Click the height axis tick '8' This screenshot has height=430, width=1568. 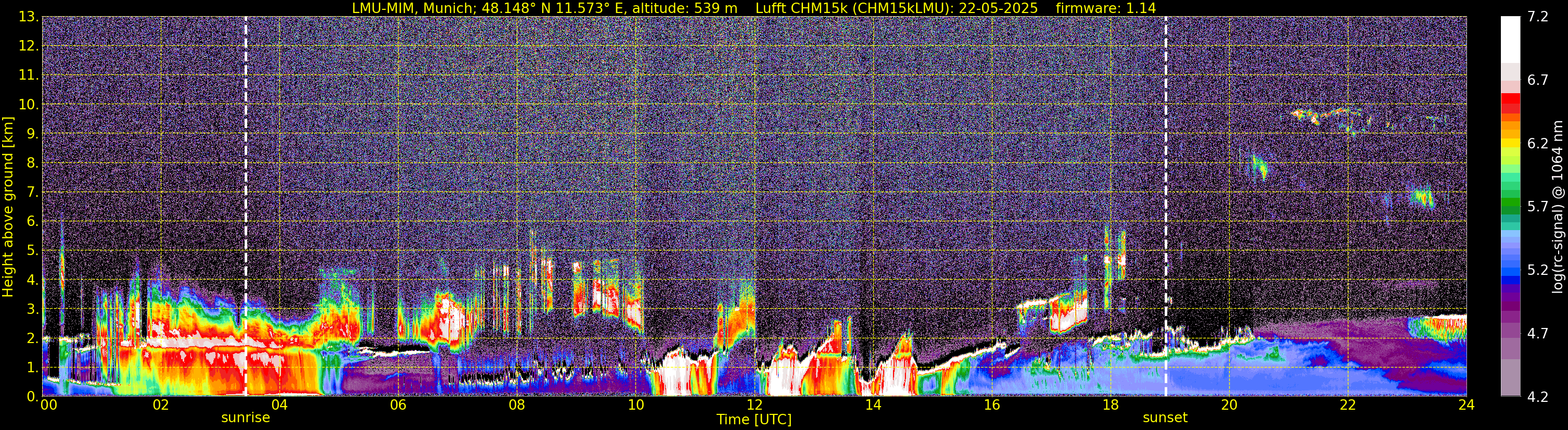33,163
